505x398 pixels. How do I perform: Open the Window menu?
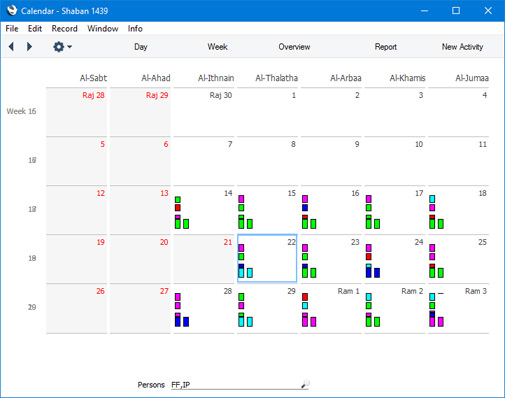pos(103,29)
